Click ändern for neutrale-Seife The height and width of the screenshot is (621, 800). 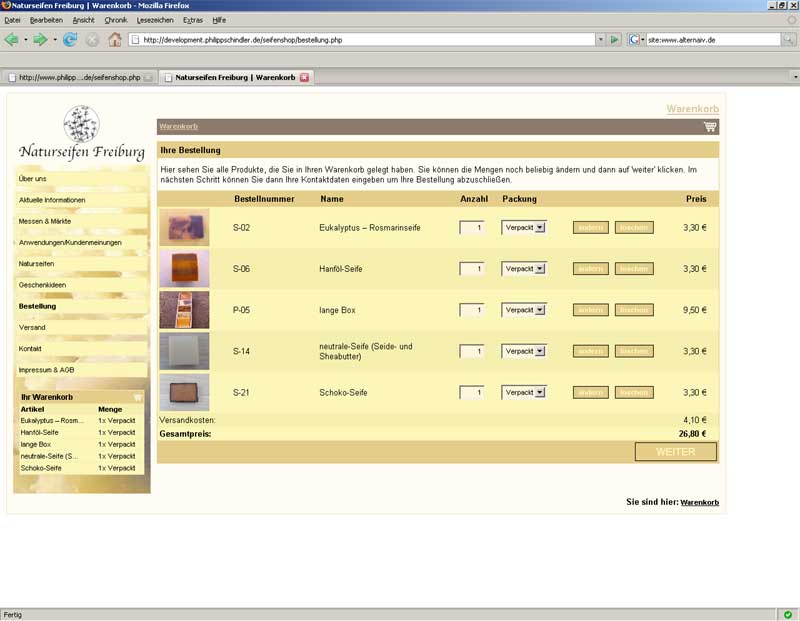pyautogui.click(x=590, y=351)
